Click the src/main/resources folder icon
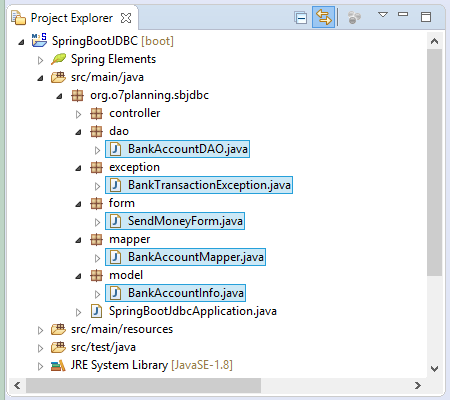This screenshot has width=450, height=400. 58,329
